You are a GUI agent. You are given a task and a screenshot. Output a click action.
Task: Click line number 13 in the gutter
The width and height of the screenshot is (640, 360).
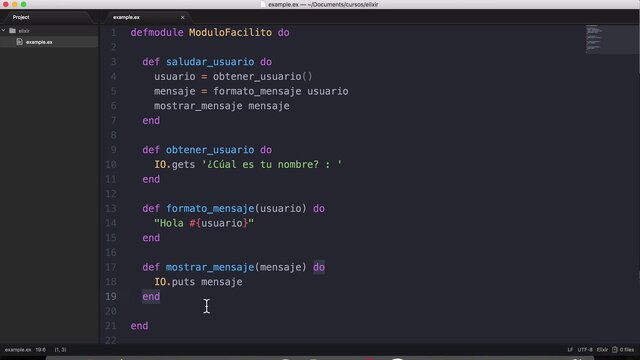tap(111, 208)
